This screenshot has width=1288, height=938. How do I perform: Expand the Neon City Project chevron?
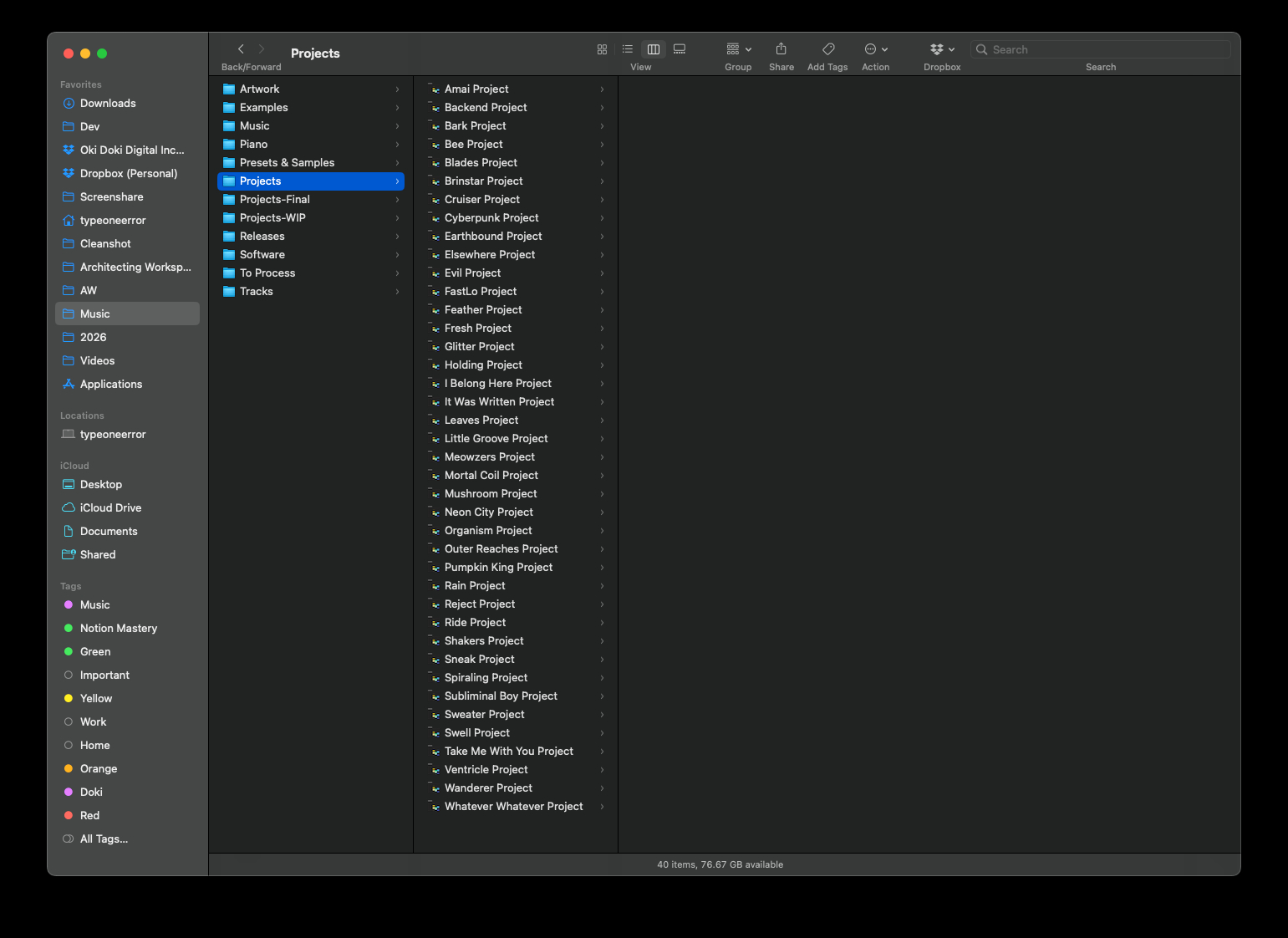(x=602, y=512)
